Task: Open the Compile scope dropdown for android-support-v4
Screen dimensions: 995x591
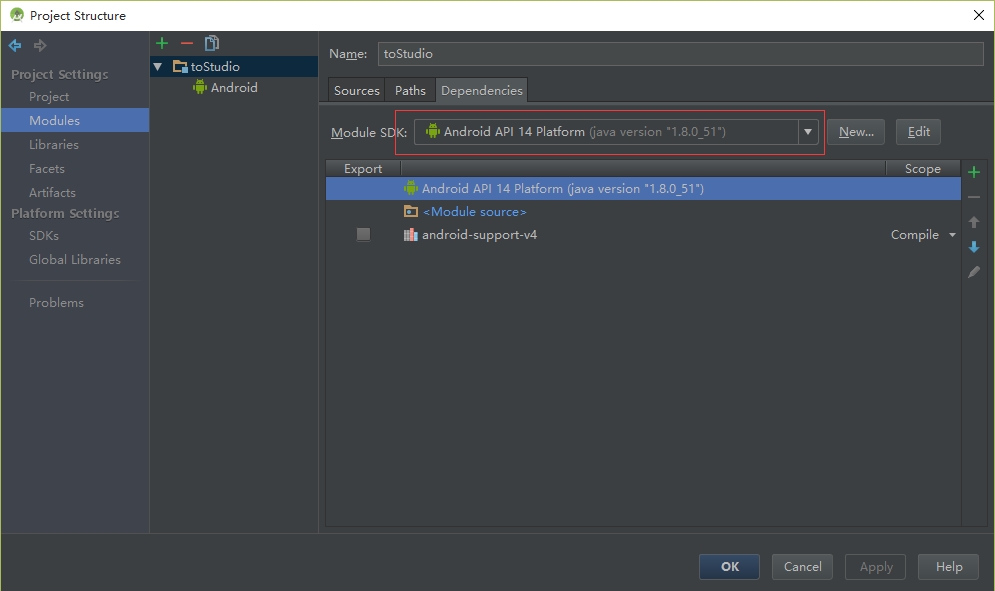Action: pyautogui.click(x=952, y=235)
